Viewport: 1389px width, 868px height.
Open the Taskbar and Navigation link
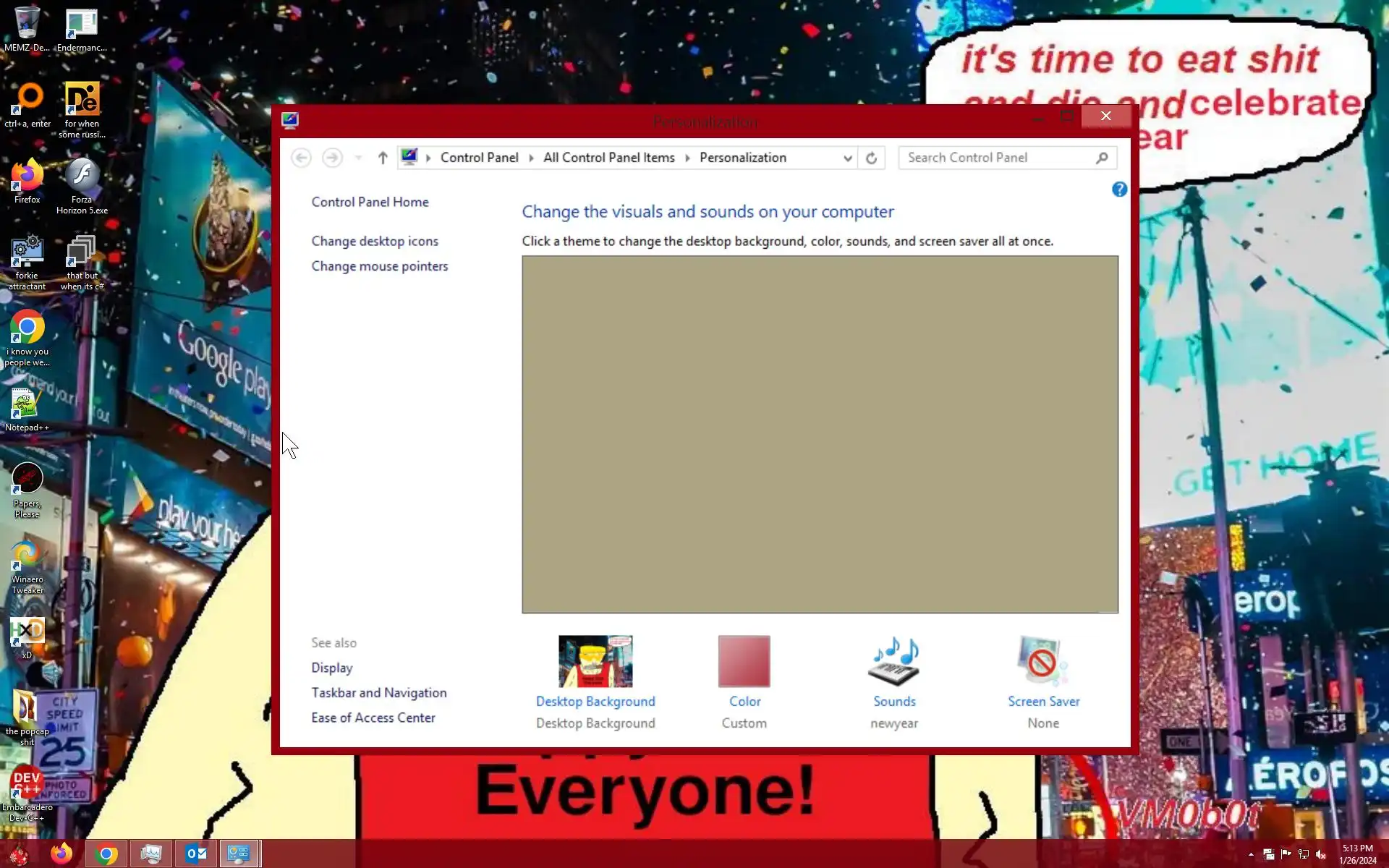click(378, 692)
